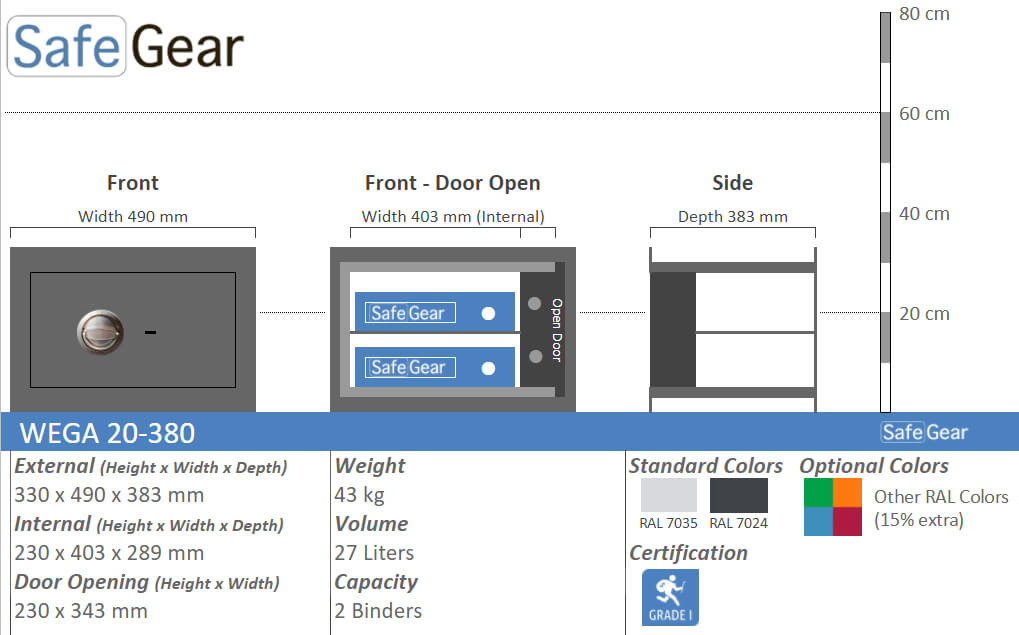Screen dimensions: 1019x635
Task: Click the blue optional color square
Action: pyautogui.click(x=818, y=521)
